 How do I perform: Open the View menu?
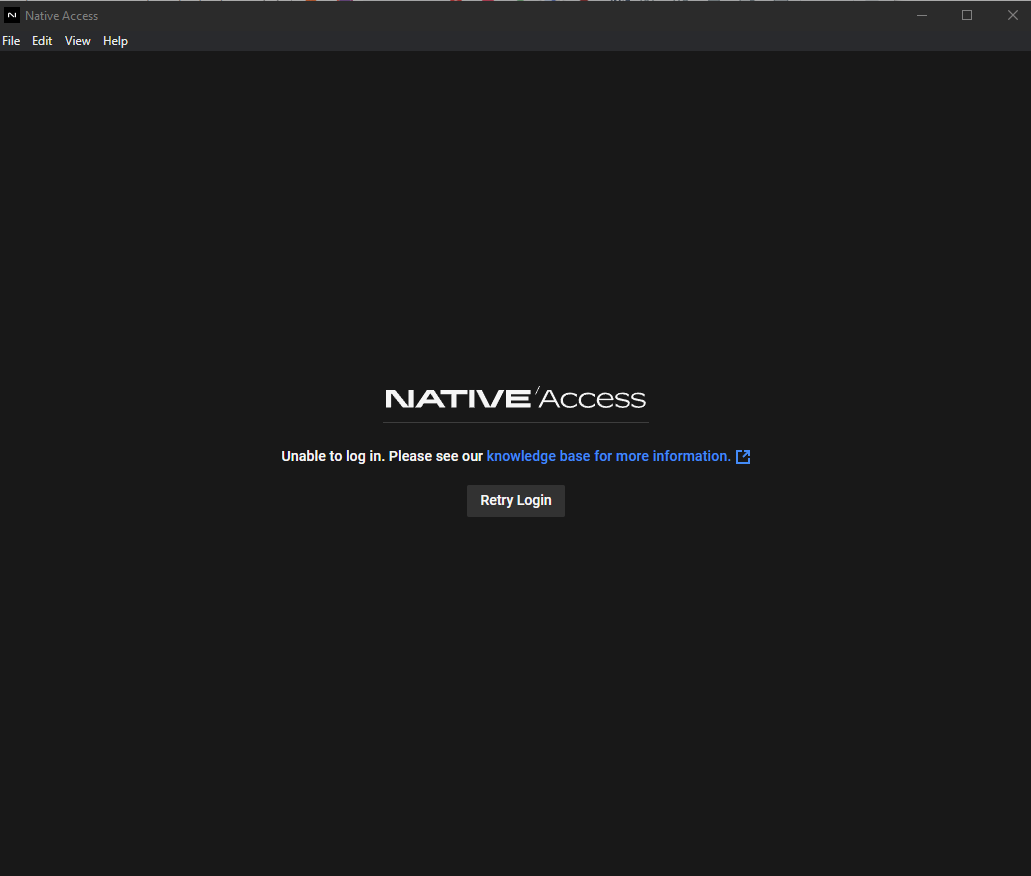coord(78,41)
